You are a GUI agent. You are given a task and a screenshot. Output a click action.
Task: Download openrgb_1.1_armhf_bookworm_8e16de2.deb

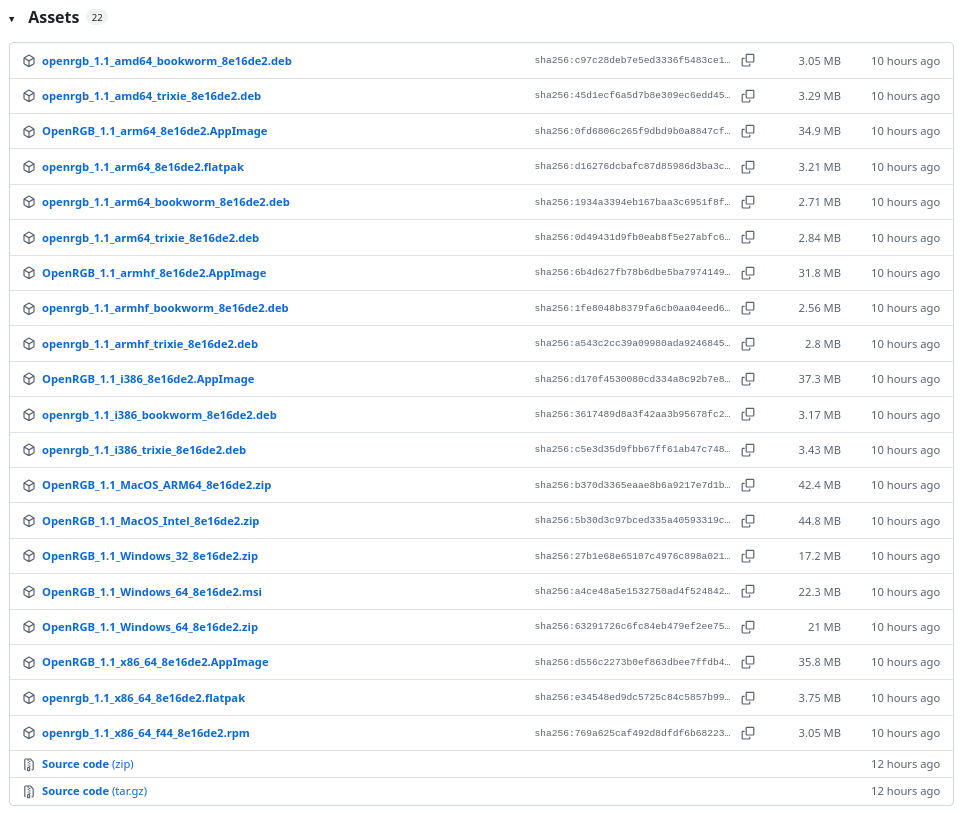(165, 308)
